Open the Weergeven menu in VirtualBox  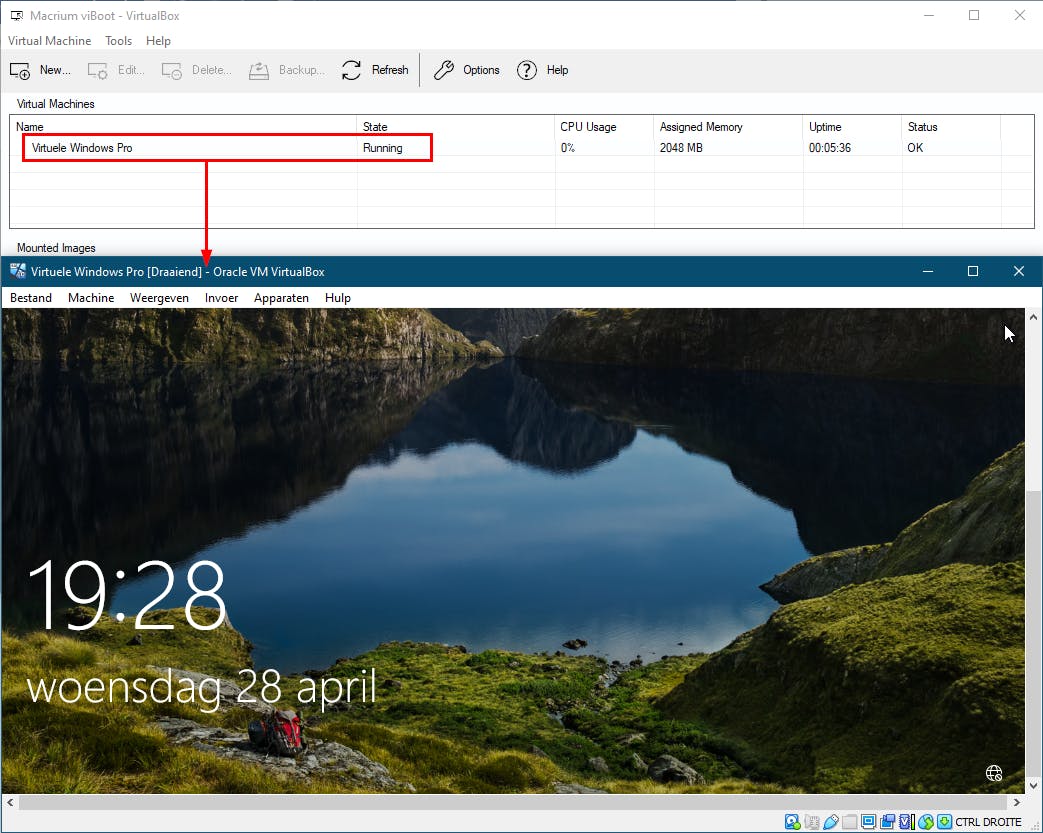point(160,298)
